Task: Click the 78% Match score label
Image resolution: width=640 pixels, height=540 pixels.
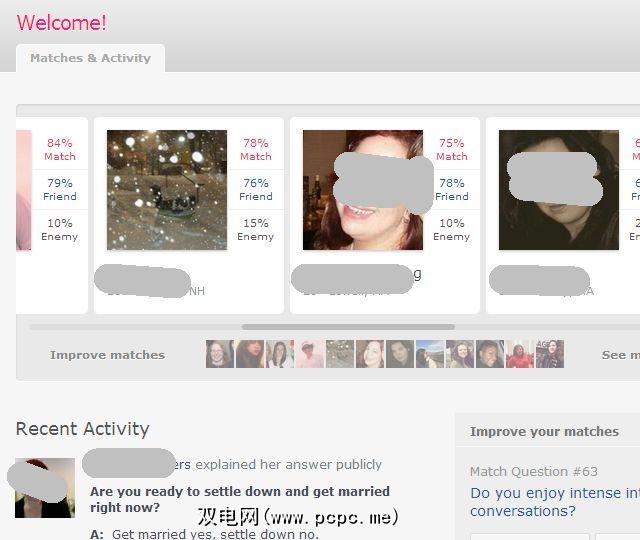Action: (x=256, y=149)
